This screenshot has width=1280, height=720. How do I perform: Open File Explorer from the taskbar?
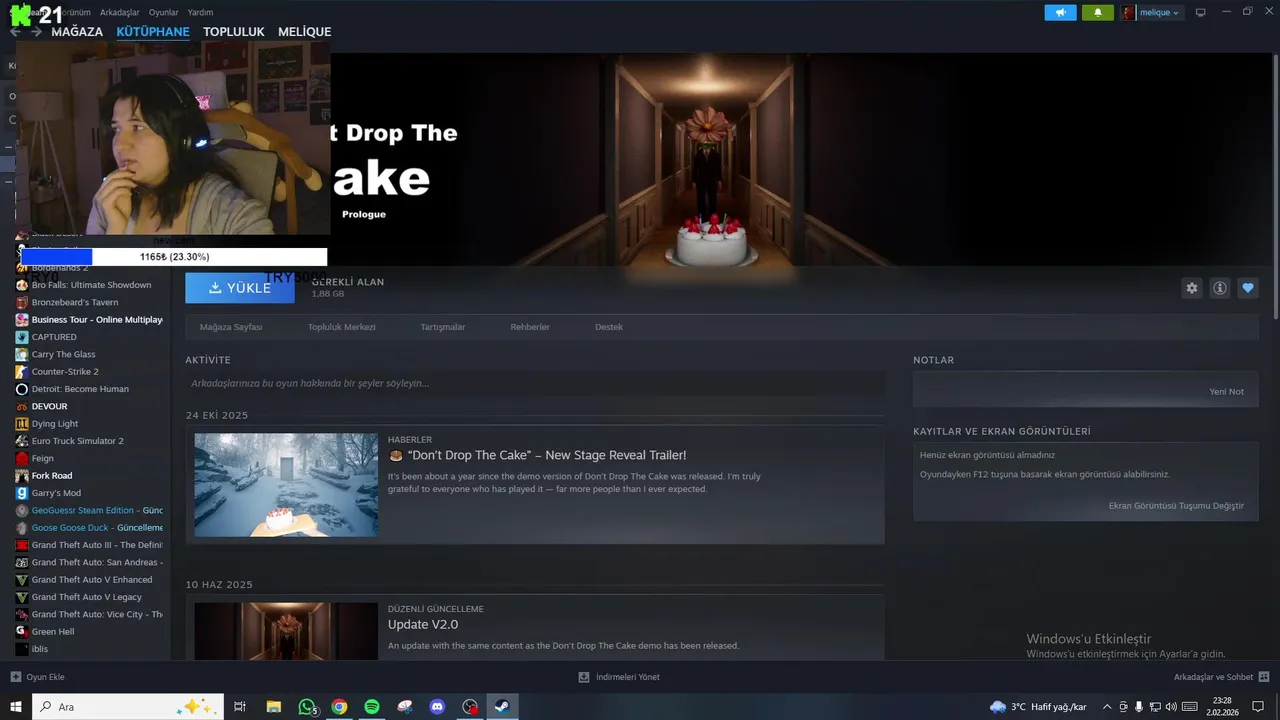coord(273,707)
